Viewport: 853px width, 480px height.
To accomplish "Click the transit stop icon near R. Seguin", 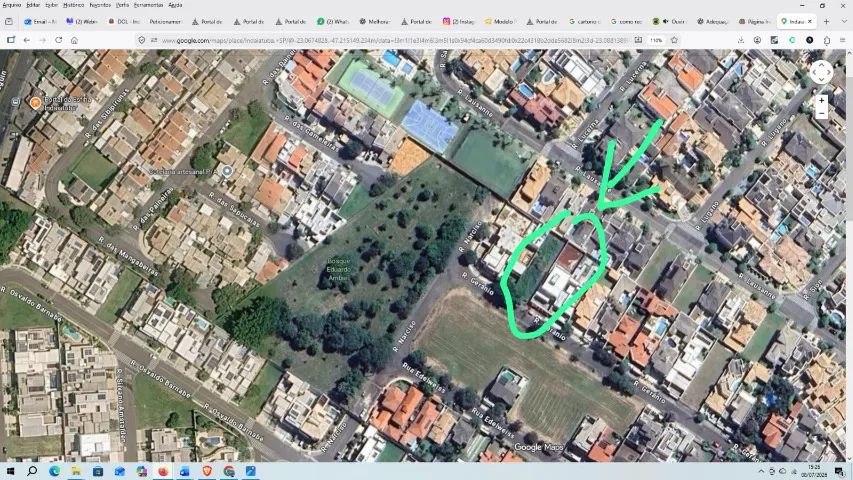I will pyautogui.click(x=16, y=102).
